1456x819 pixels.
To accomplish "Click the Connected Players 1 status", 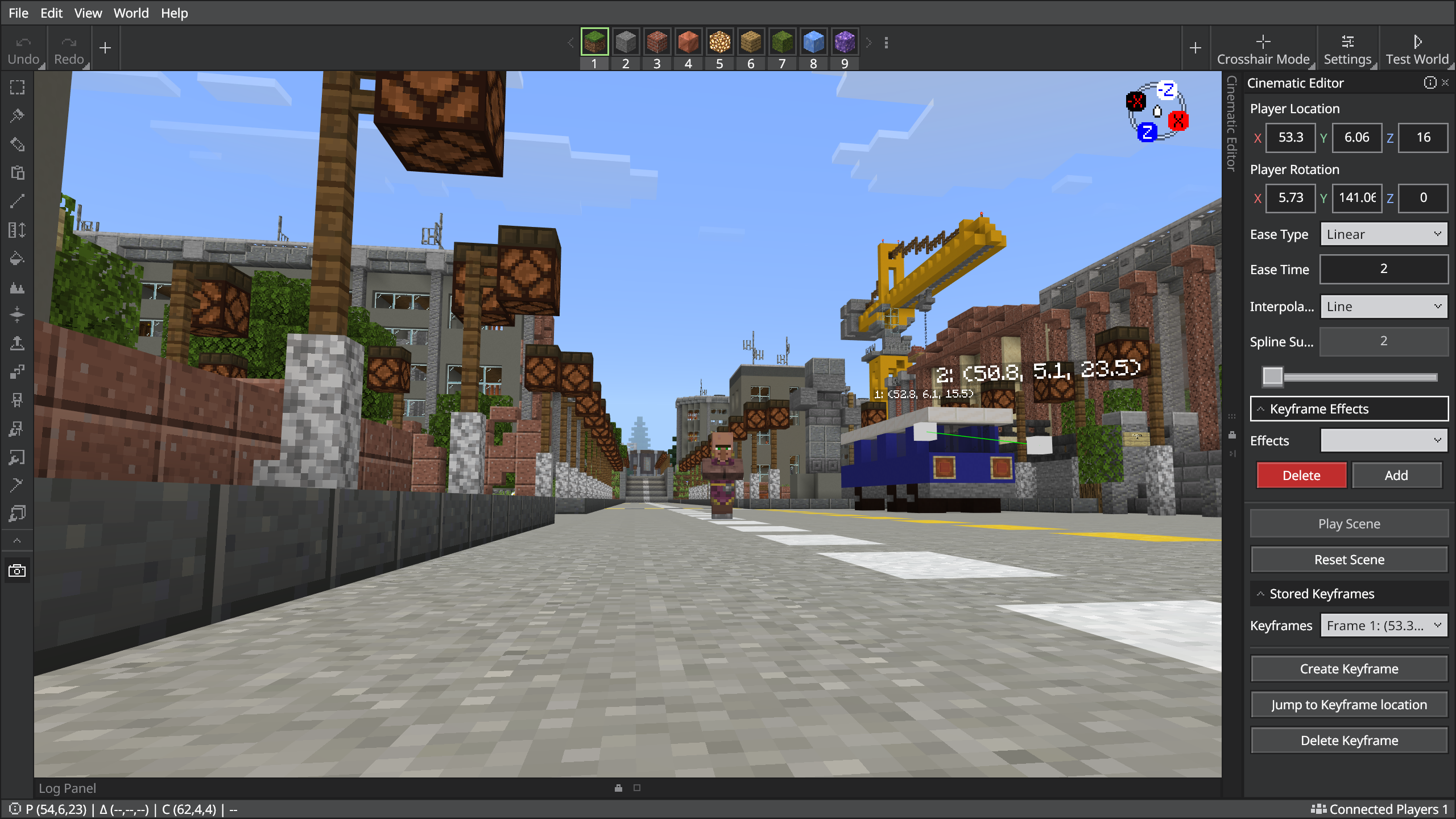I will [x=1379, y=809].
